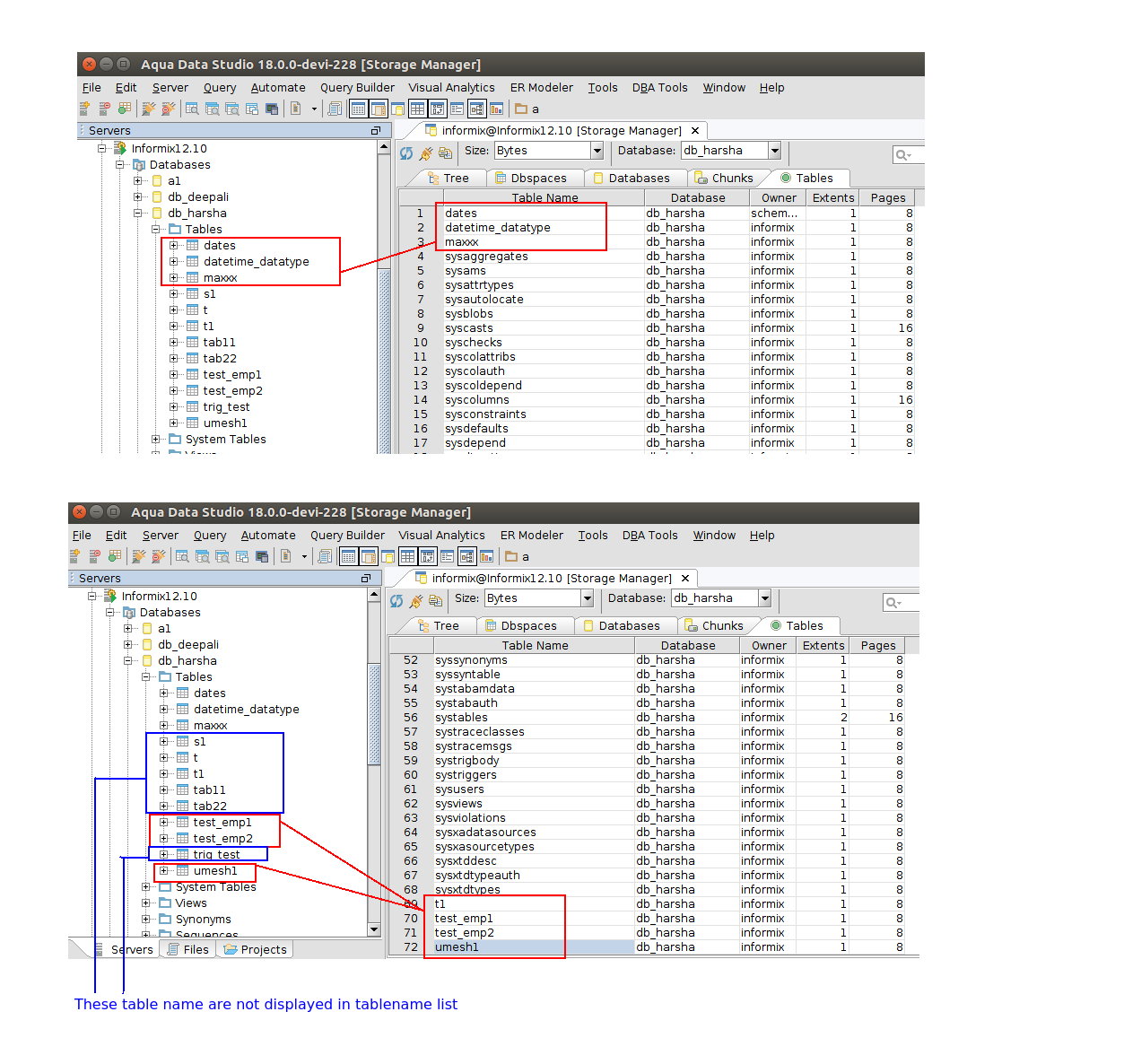This screenshot has width=1141, height=1064.
Task: Click Connect plug icon in upper main toolbar
Action: (148, 109)
